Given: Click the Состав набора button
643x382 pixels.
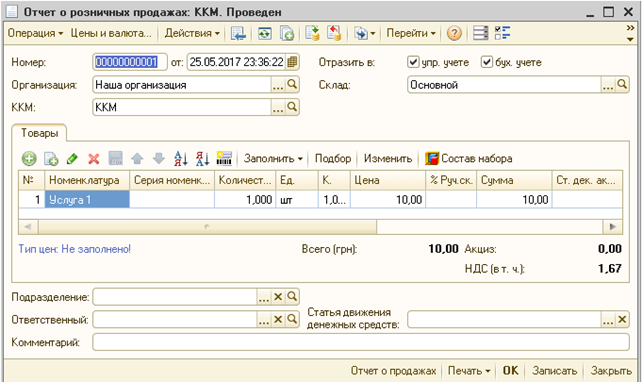Looking at the screenshot, I should click(469, 159).
